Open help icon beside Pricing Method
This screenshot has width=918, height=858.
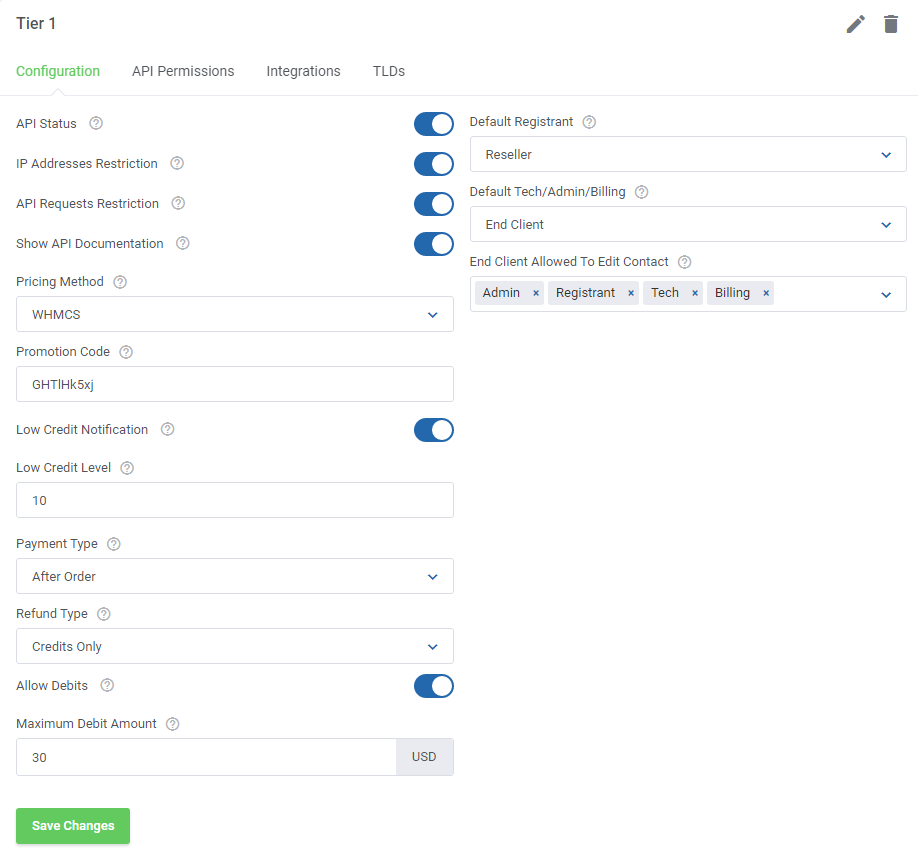tap(120, 282)
